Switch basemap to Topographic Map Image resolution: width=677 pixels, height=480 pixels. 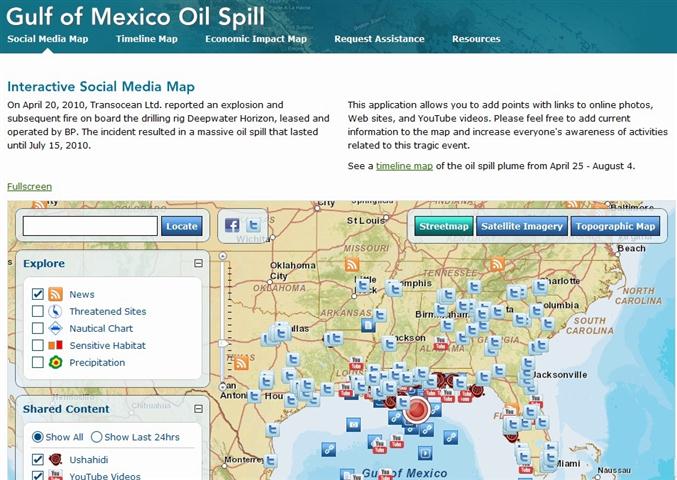pyautogui.click(x=615, y=226)
